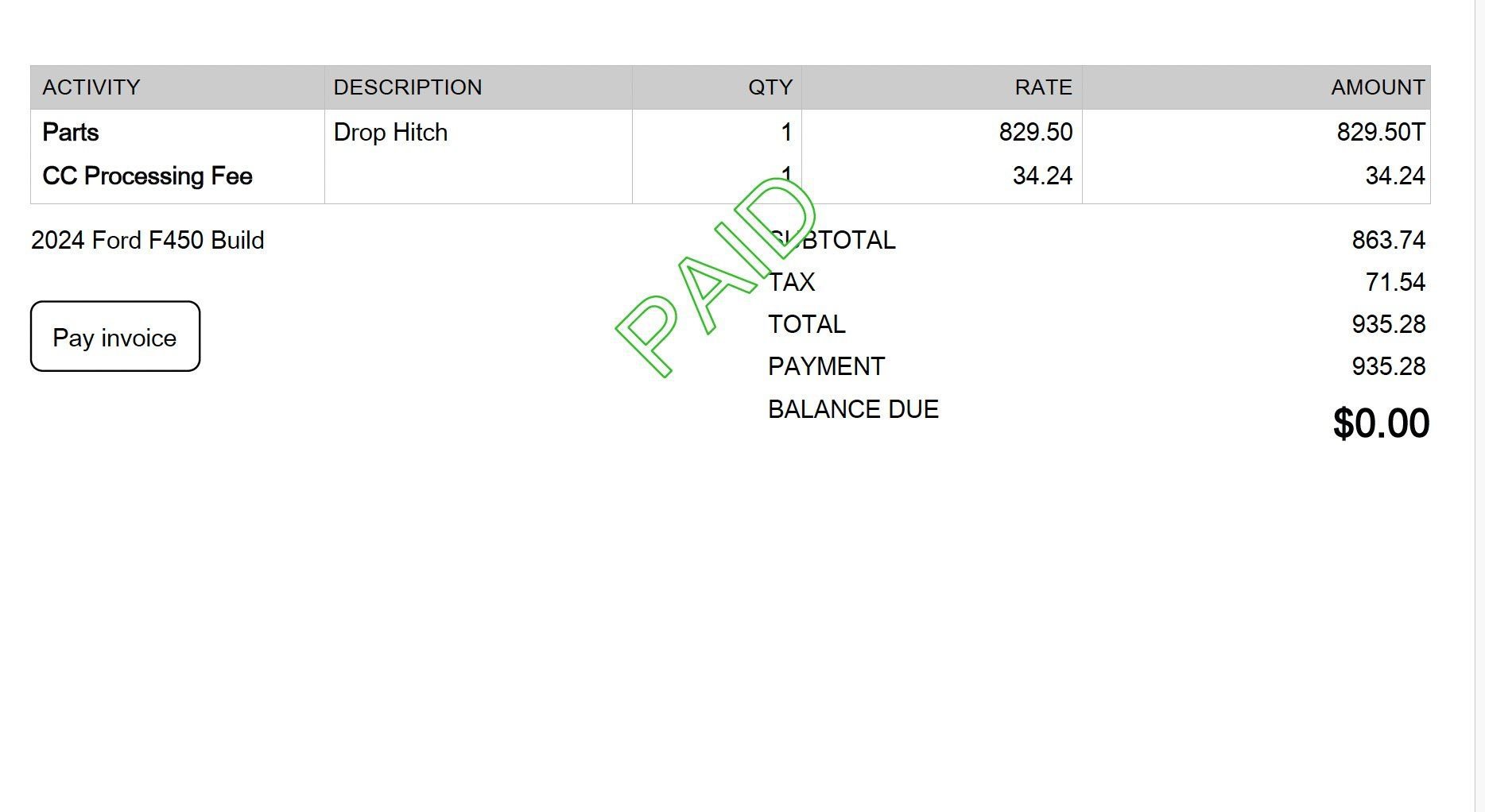
Task: Click the SUBTOTAL amount 863.74
Action: tap(1389, 240)
